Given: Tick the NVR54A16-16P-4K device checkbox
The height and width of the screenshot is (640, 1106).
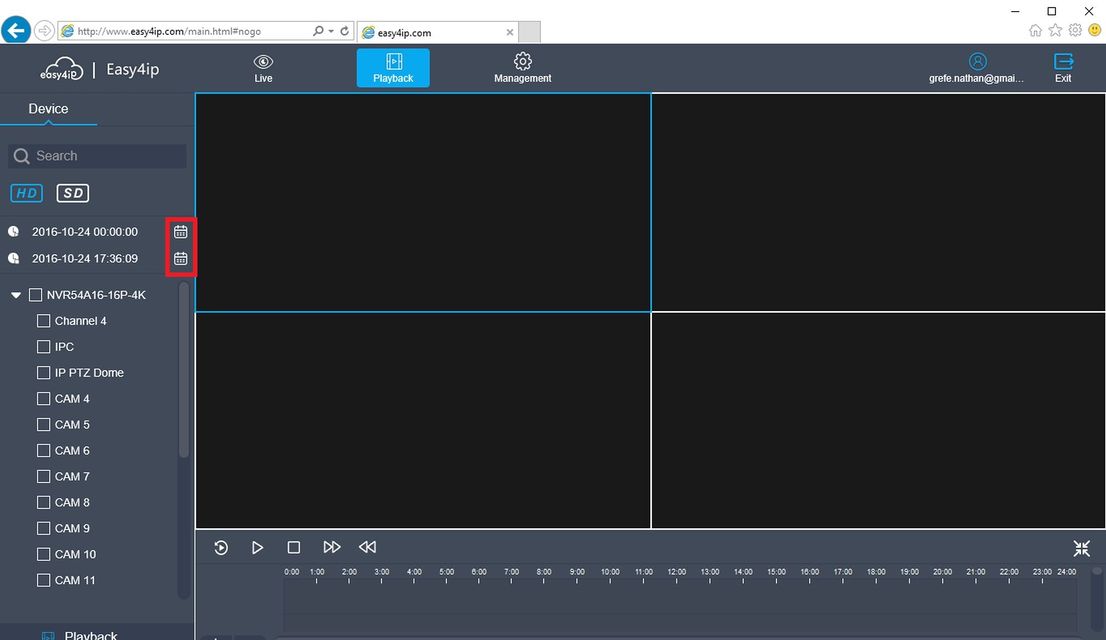Looking at the screenshot, I should (x=35, y=295).
